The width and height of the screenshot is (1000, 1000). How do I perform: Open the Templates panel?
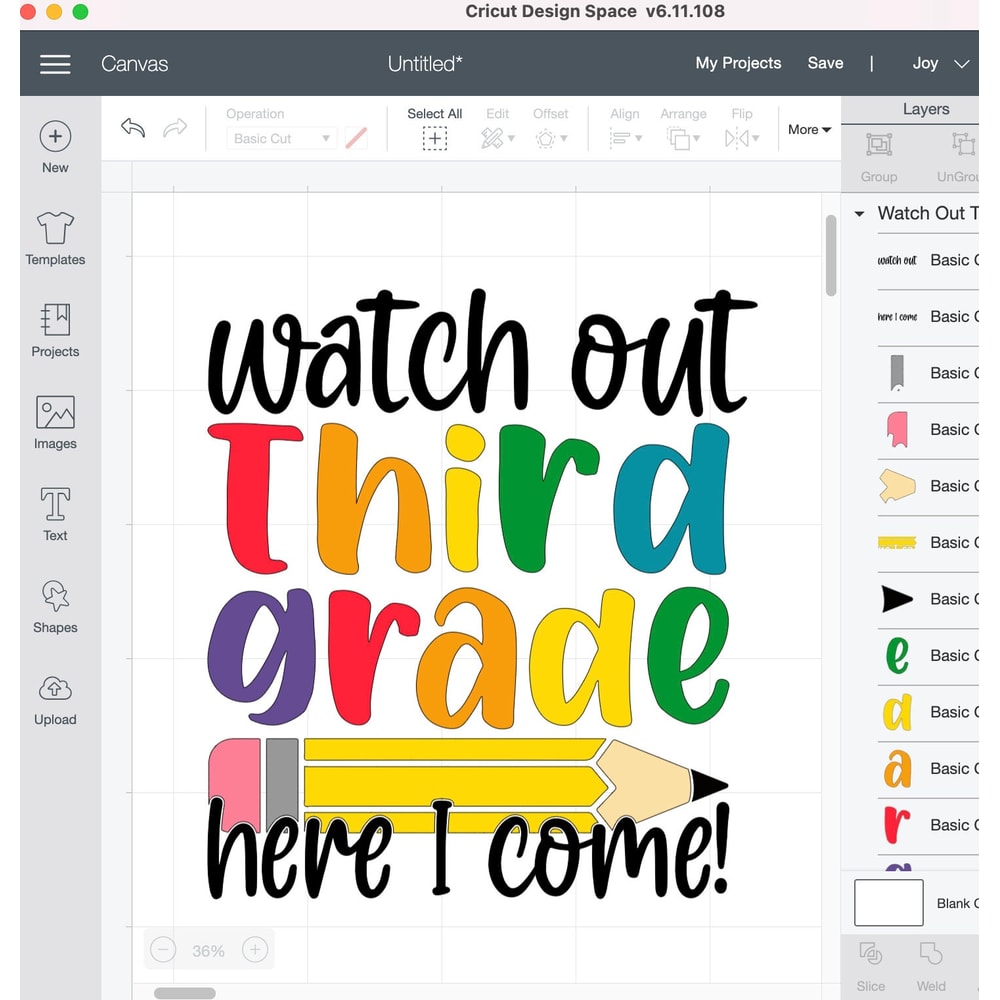(x=55, y=238)
